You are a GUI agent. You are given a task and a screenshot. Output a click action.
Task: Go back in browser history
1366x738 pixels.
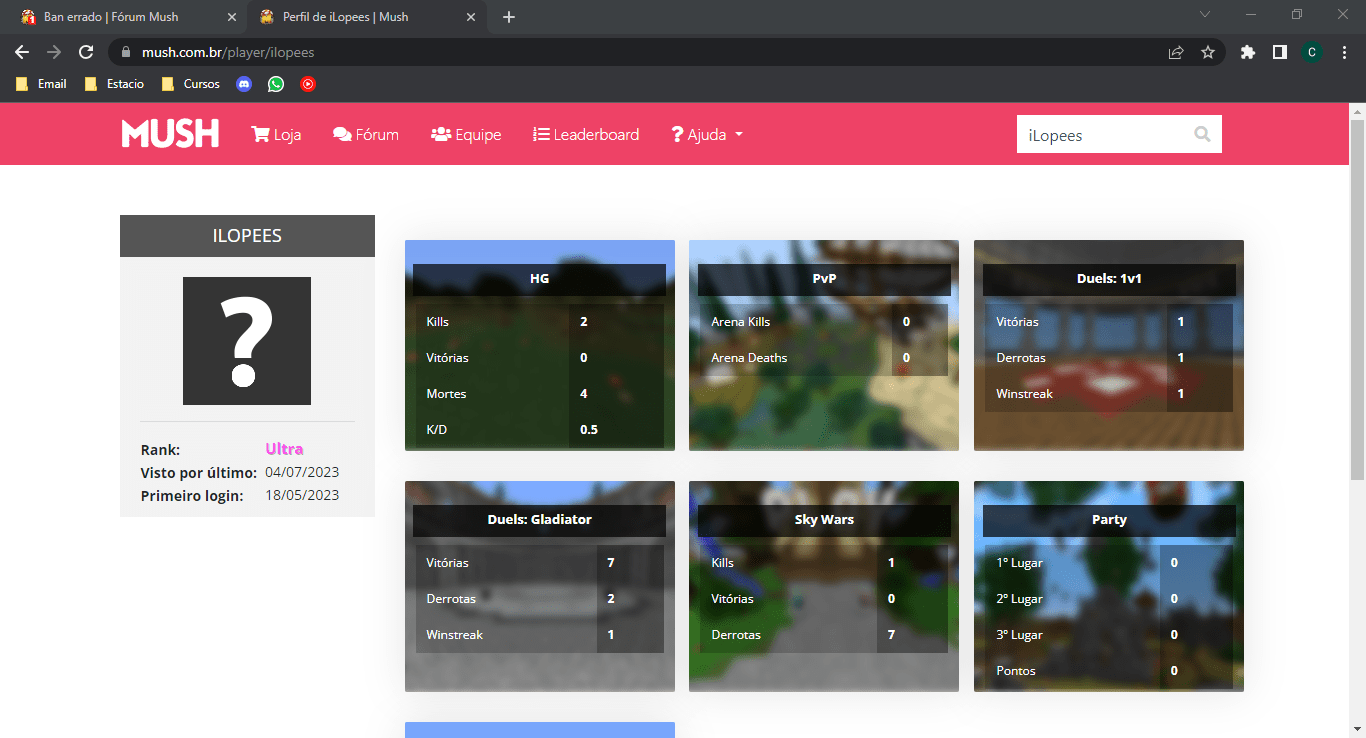(22, 52)
